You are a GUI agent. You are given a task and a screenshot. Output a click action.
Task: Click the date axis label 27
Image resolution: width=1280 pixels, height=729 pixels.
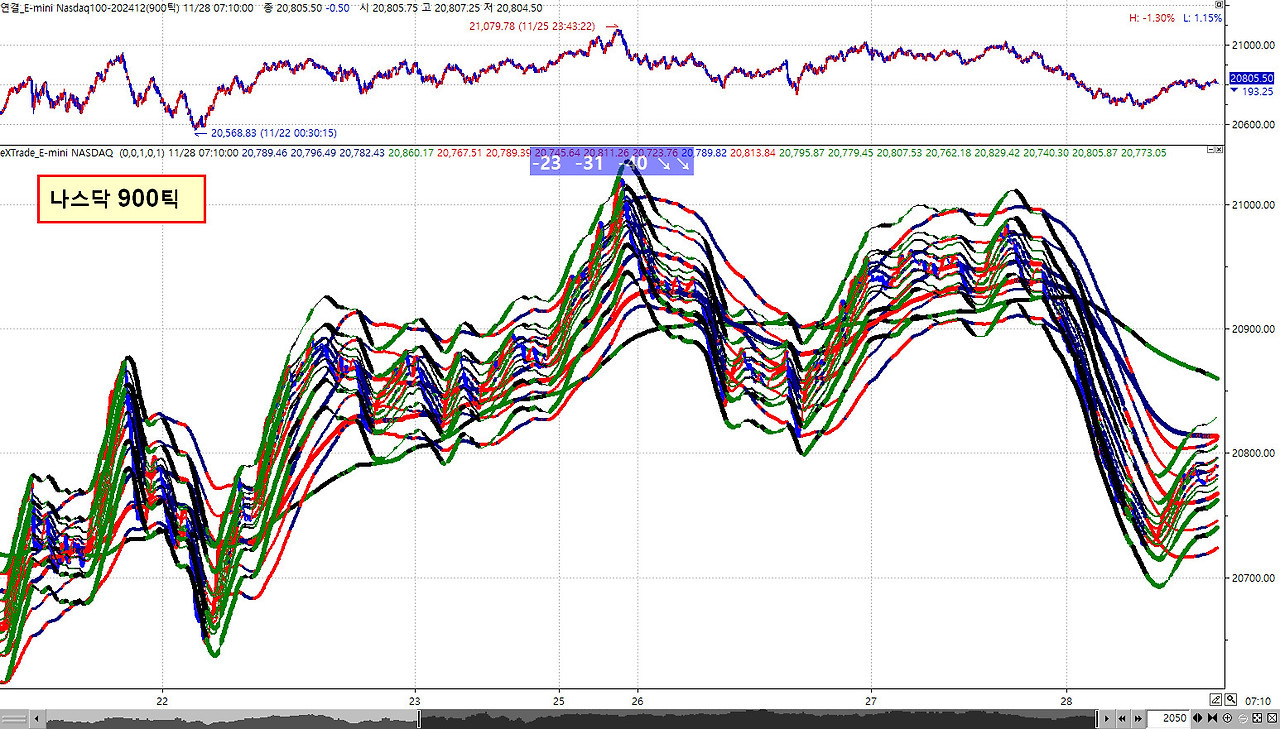871,701
